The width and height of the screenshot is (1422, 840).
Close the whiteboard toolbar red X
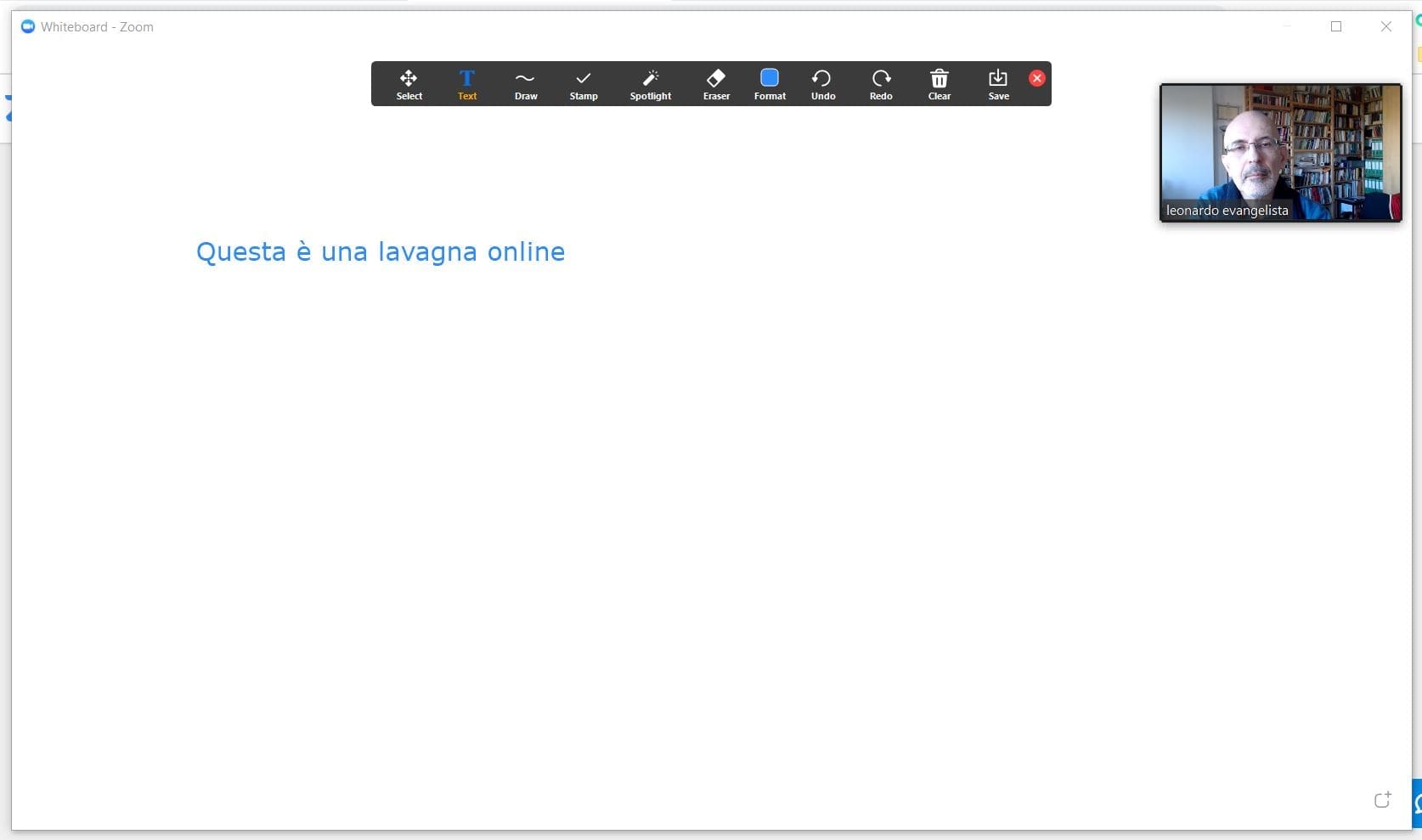tap(1037, 78)
